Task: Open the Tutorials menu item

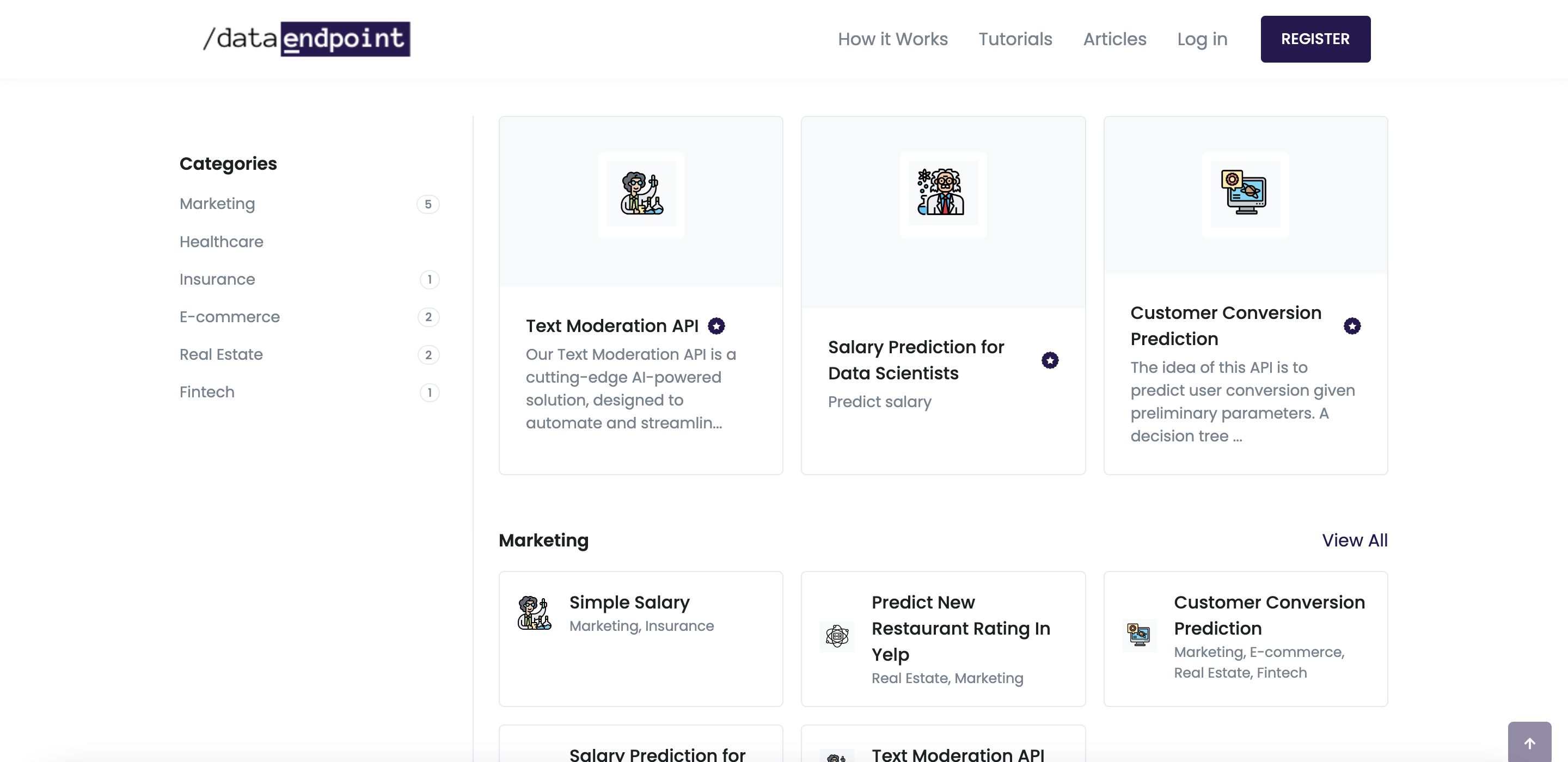Action: click(x=1015, y=39)
